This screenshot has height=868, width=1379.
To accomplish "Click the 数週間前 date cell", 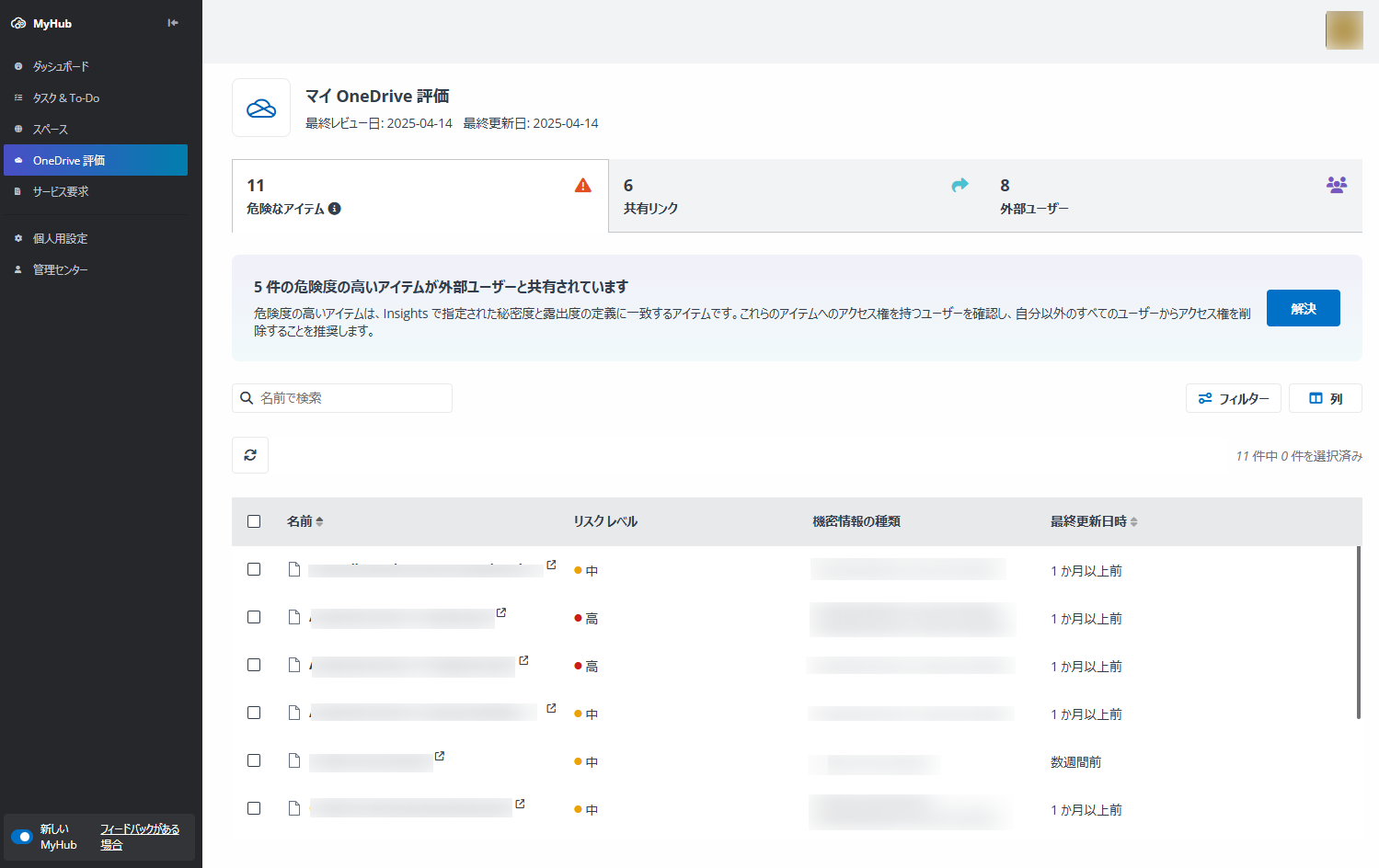I will tap(1075, 762).
